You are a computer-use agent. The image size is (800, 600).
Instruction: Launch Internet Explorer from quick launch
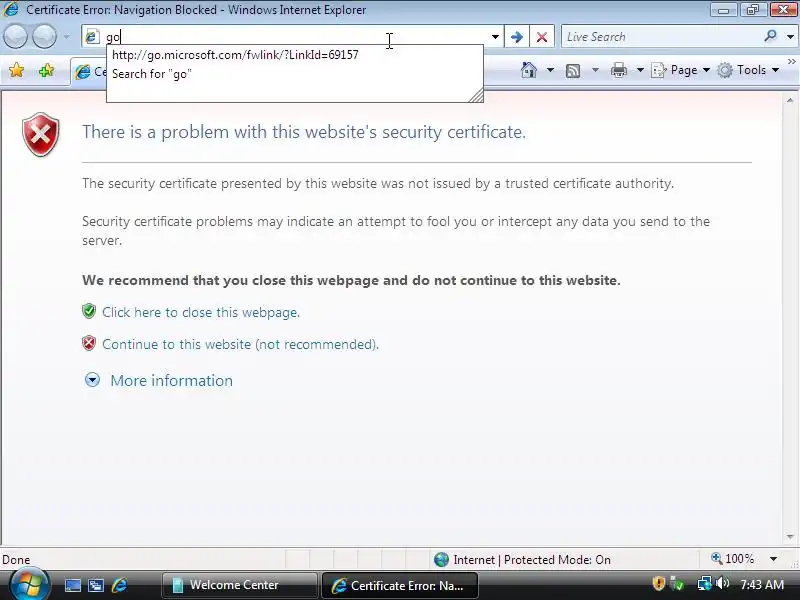119,585
